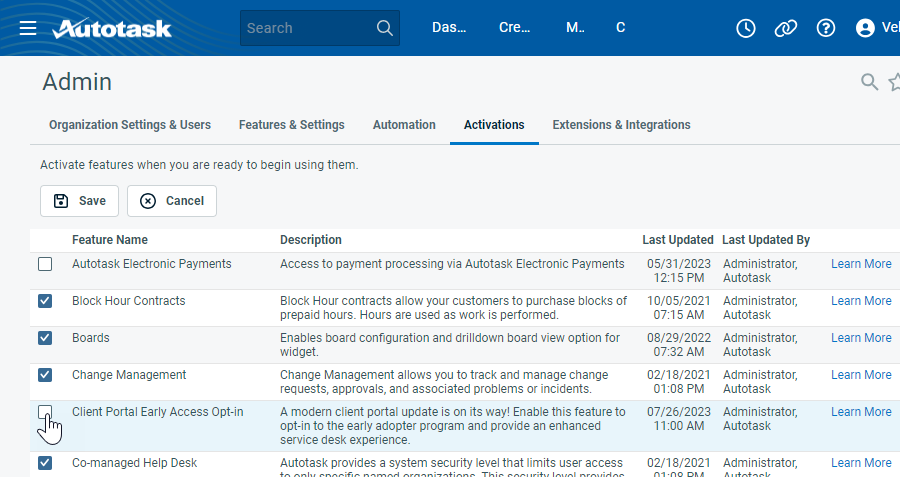900x477 pixels.
Task: Switch to Features & Settings tab
Action: [x=292, y=125]
